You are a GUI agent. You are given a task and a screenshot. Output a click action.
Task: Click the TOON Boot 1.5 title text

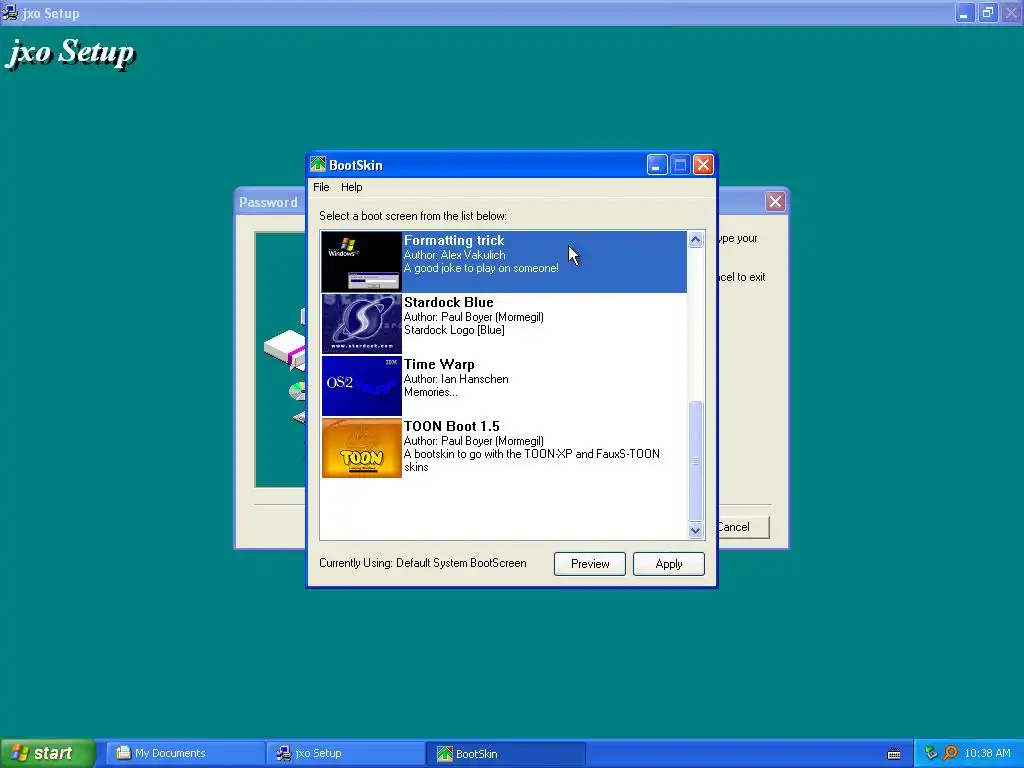tap(451, 426)
